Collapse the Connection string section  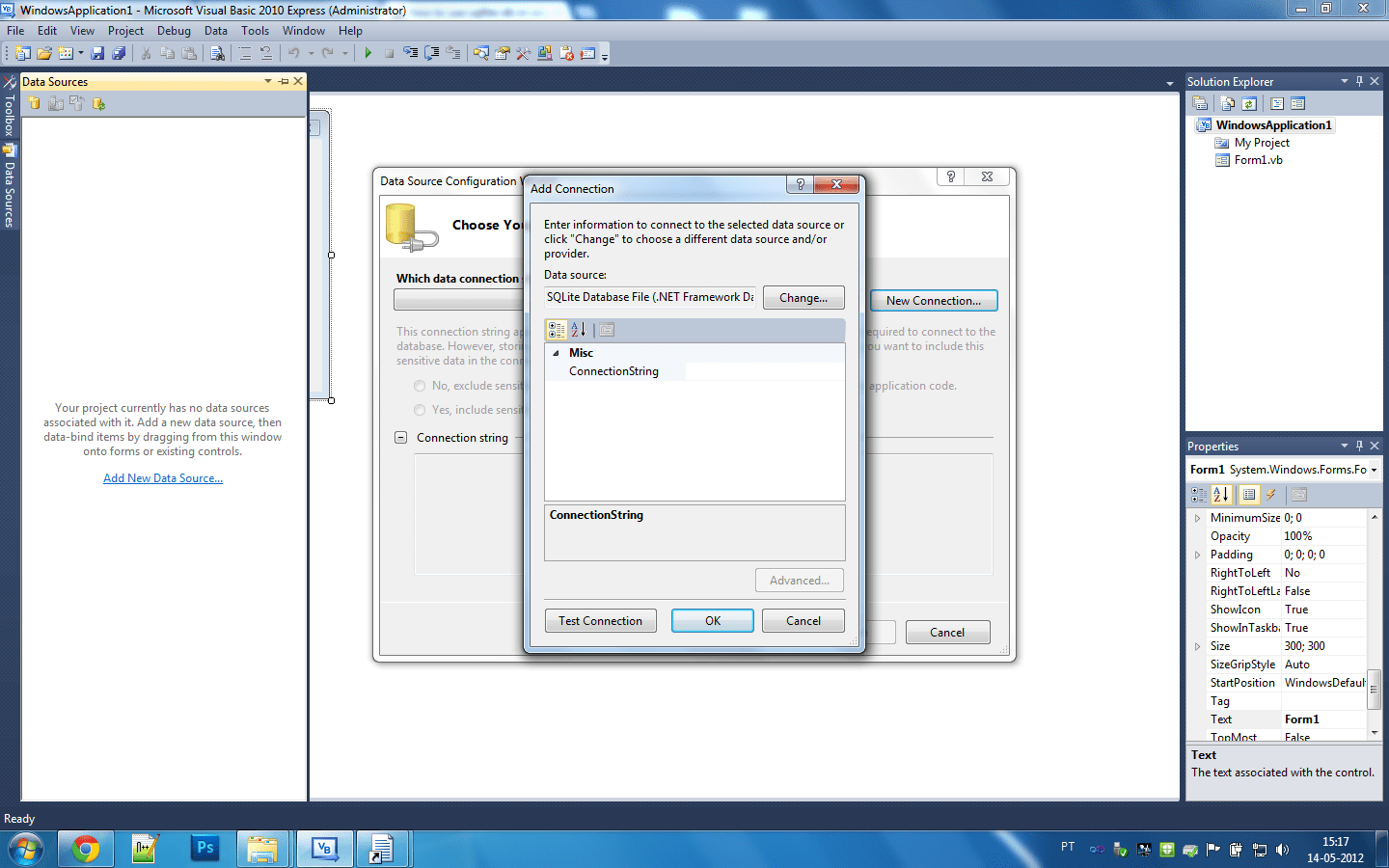coord(401,438)
